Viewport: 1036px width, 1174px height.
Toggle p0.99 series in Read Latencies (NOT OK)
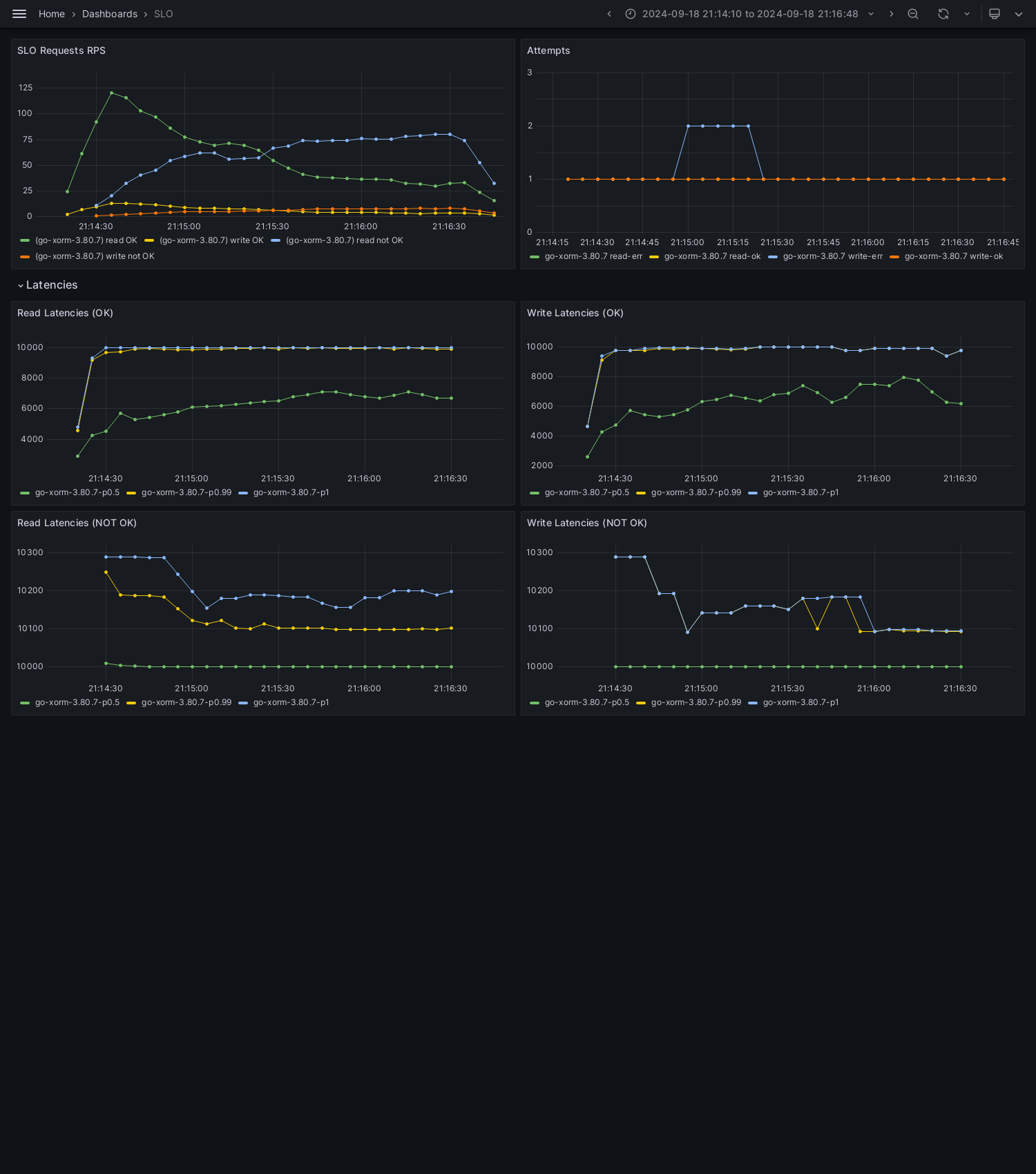pos(186,702)
